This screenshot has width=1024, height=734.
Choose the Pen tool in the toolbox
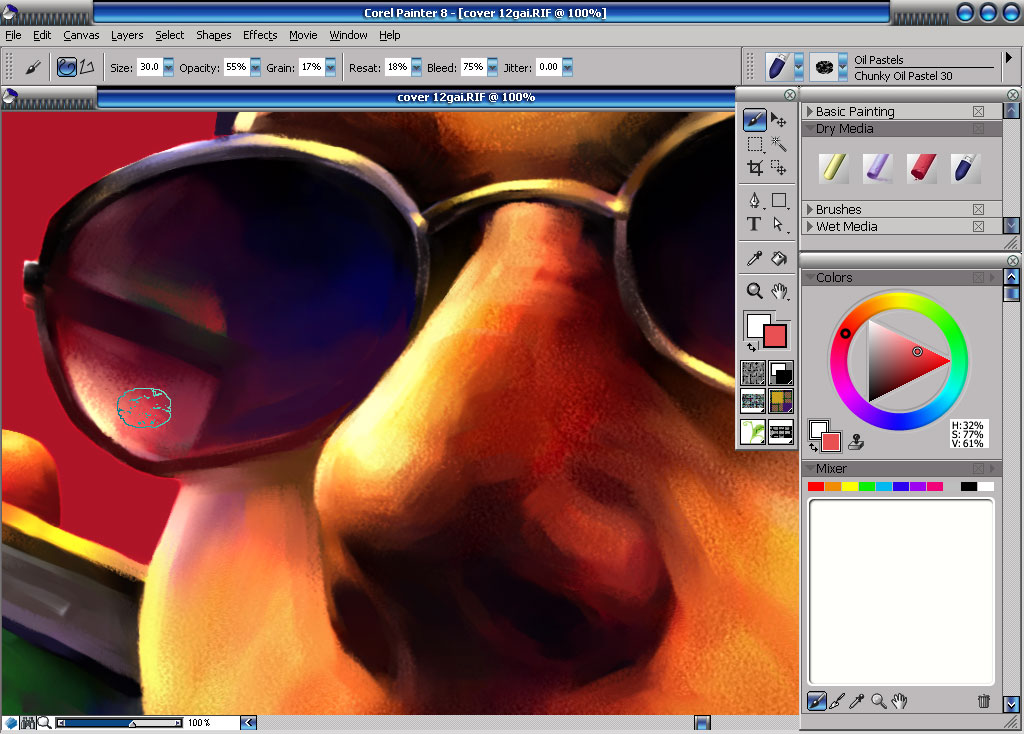755,200
